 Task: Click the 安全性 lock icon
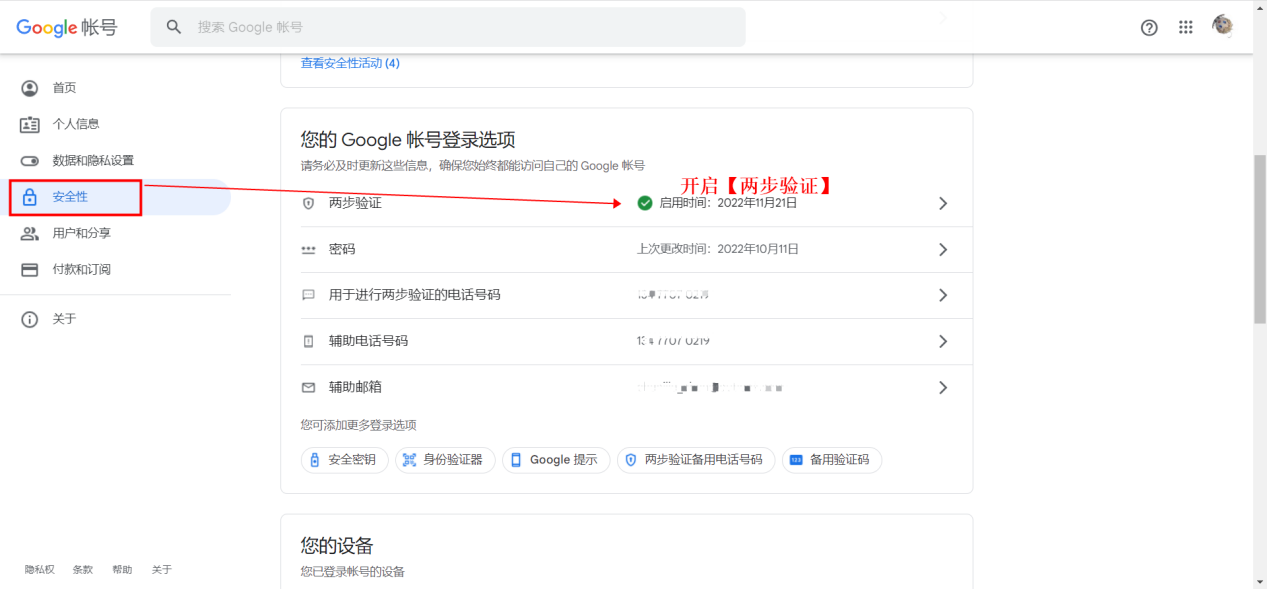pyautogui.click(x=30, y=197)
